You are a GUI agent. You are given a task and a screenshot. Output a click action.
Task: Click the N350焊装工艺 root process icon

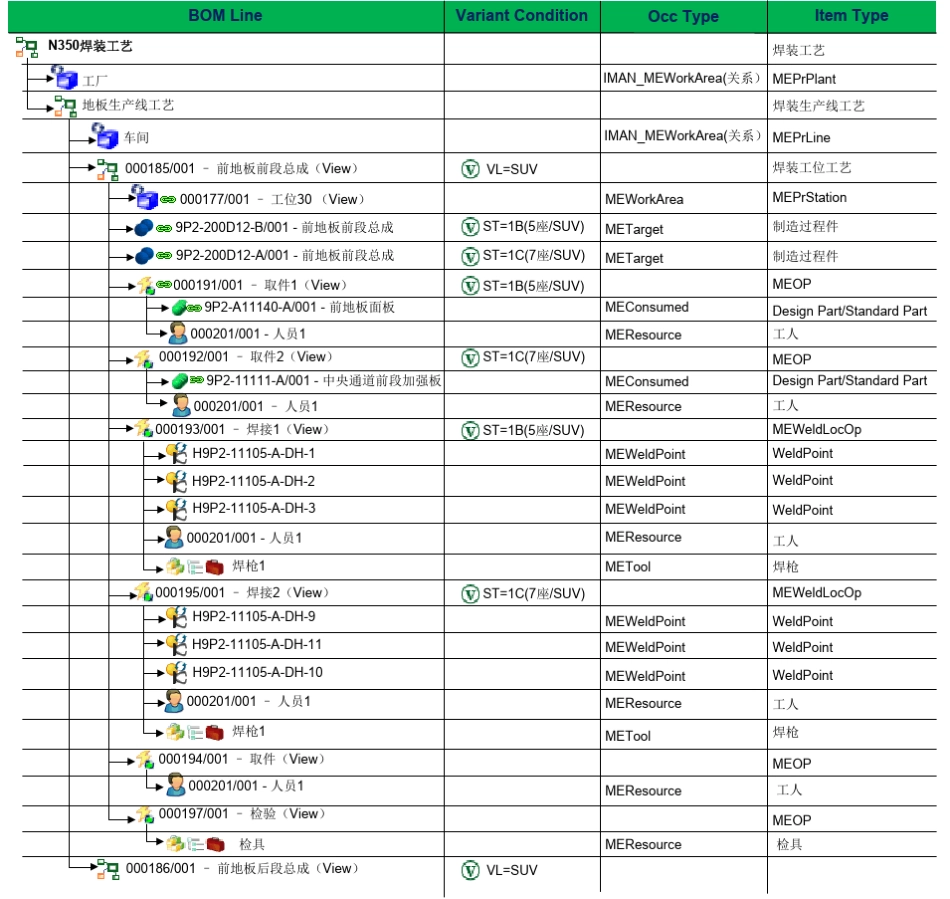(x=27, y=47)
